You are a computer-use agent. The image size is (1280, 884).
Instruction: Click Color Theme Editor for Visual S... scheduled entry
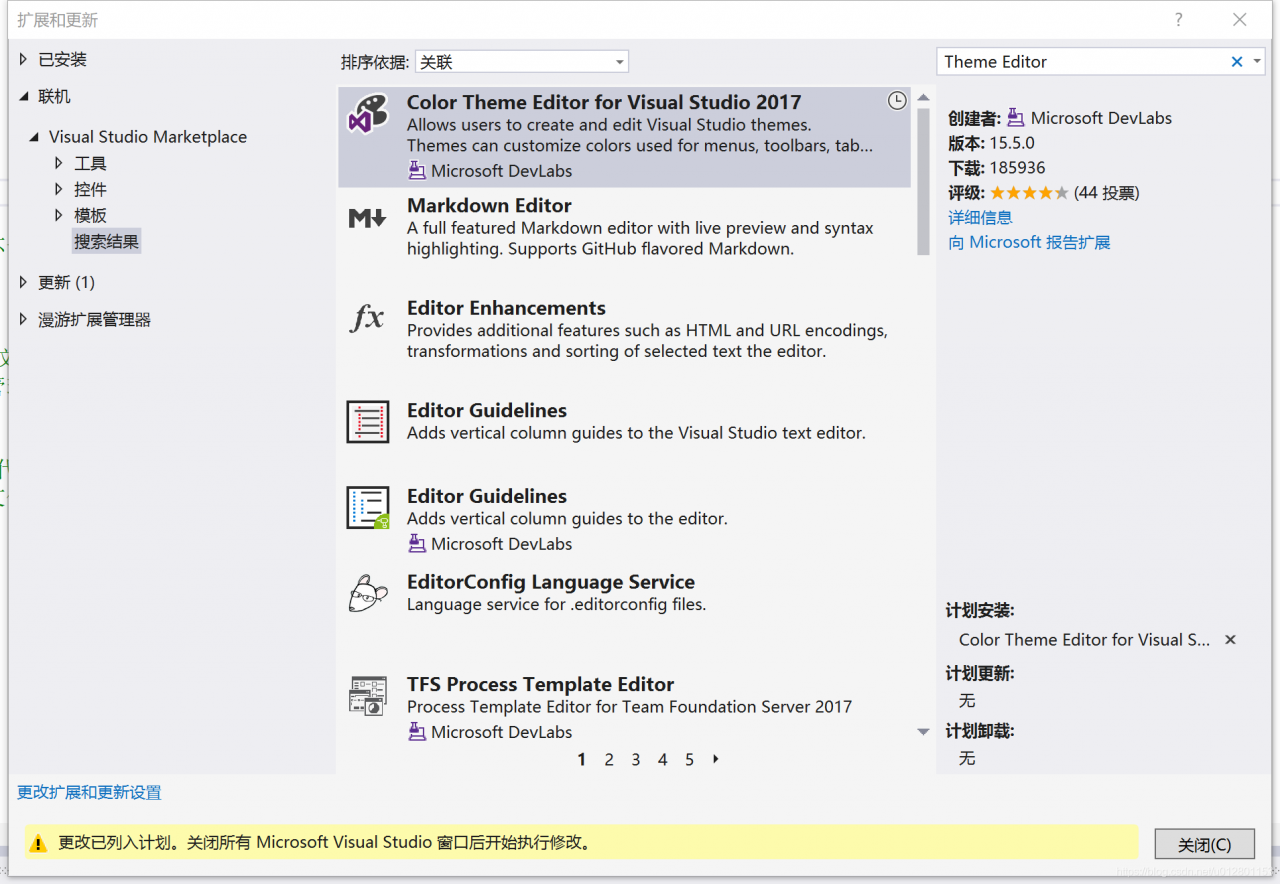coord(1084,640)
